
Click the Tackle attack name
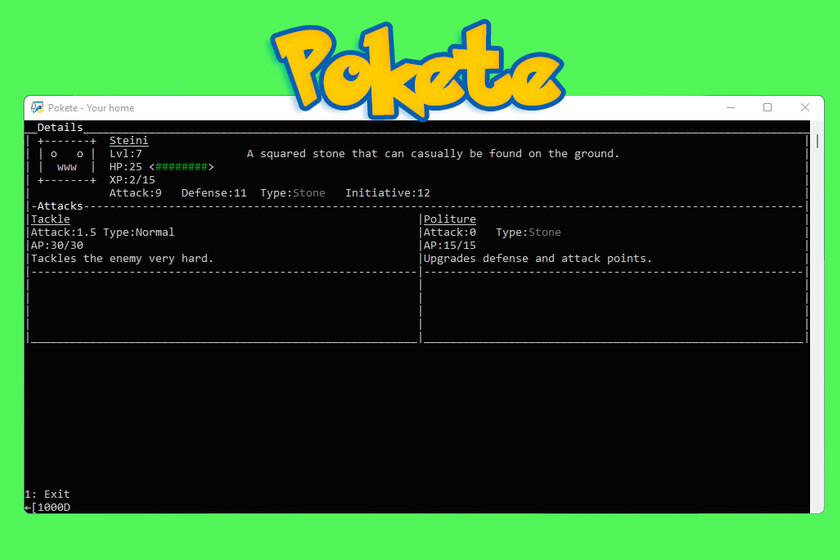(x=50, y=219)
